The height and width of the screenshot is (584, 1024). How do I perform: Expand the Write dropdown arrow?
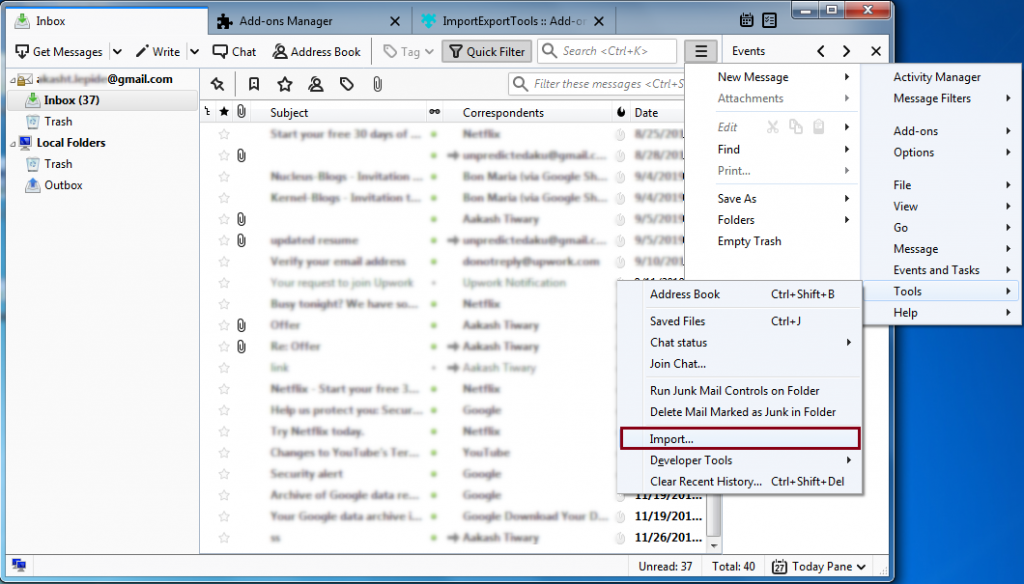click(193, 52)
